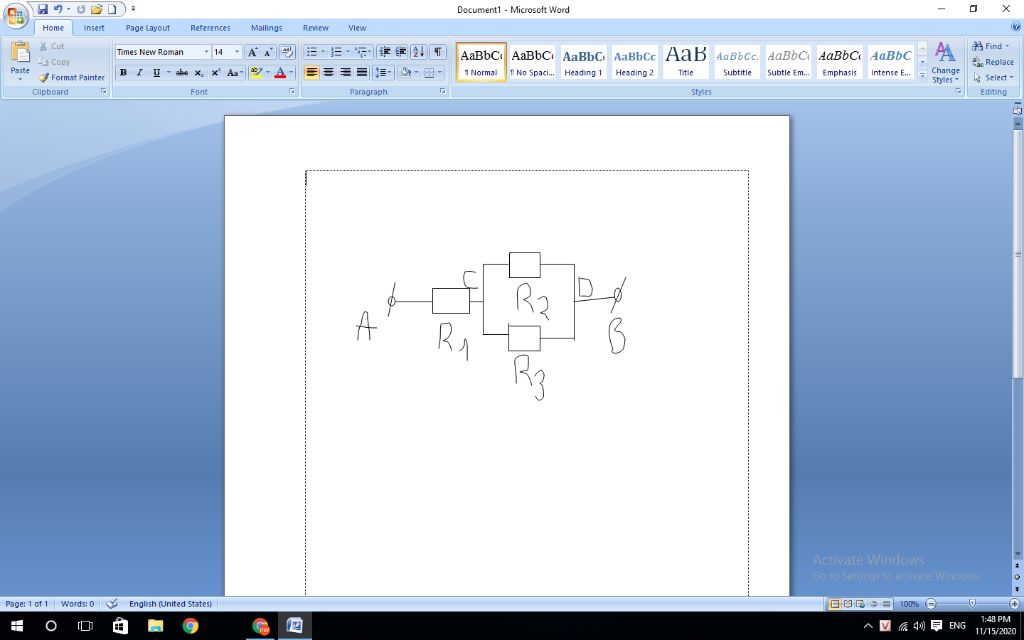The image size is (1024, 640).
Task: Open the Clipboard pane launcher
Action: 103,92
